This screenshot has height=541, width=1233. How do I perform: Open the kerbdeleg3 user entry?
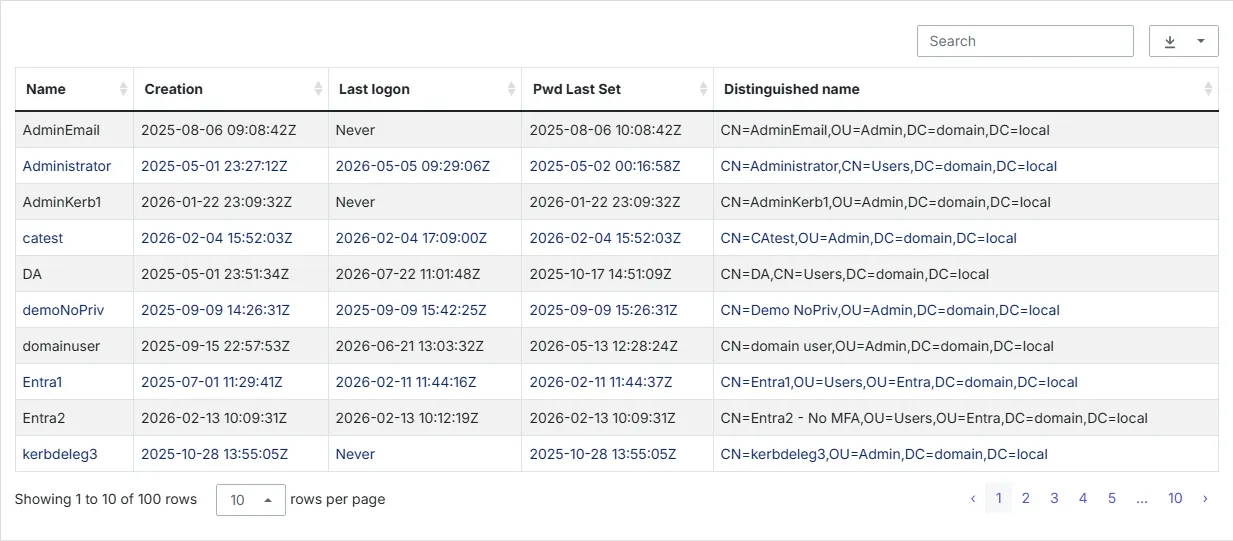pos(60,454)
